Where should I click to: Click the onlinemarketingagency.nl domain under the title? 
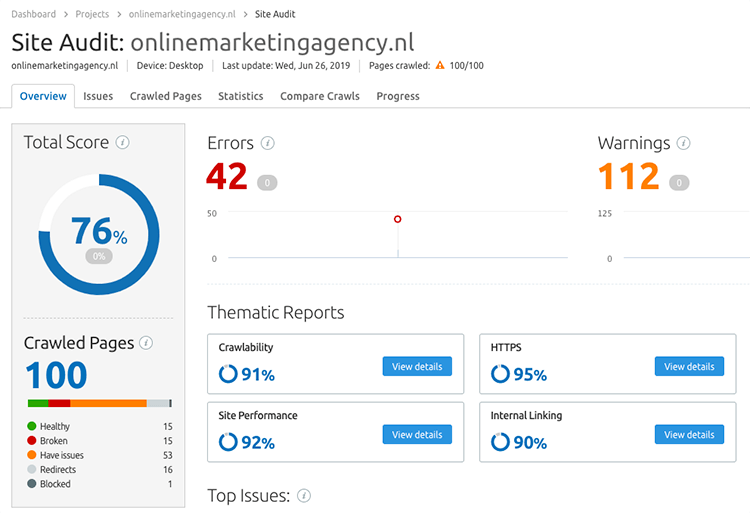(x=65, y=65)
